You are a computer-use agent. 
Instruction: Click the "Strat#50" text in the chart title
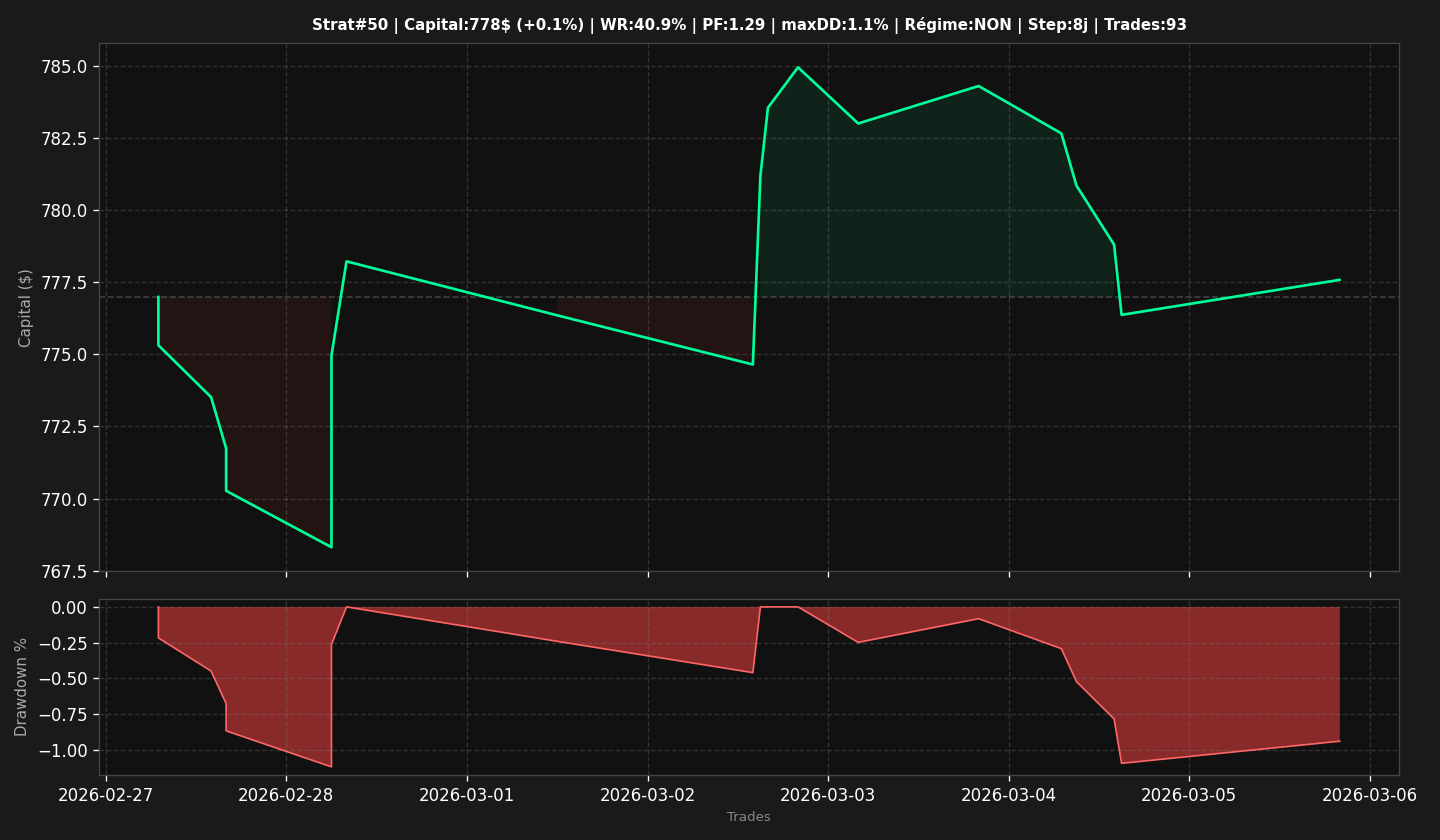350,25
